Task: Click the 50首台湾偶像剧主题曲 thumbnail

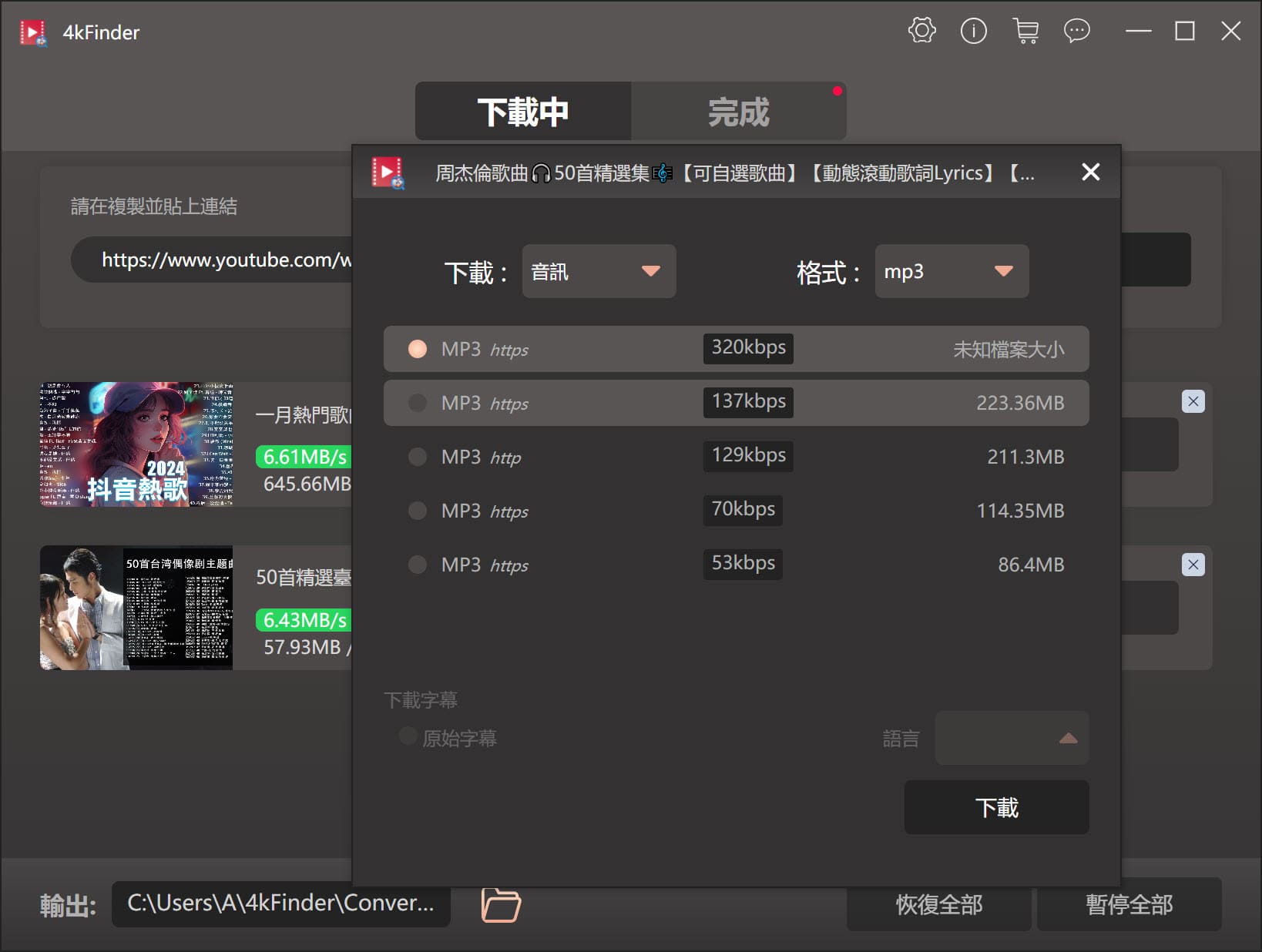Action: click(x=136, y=608)
